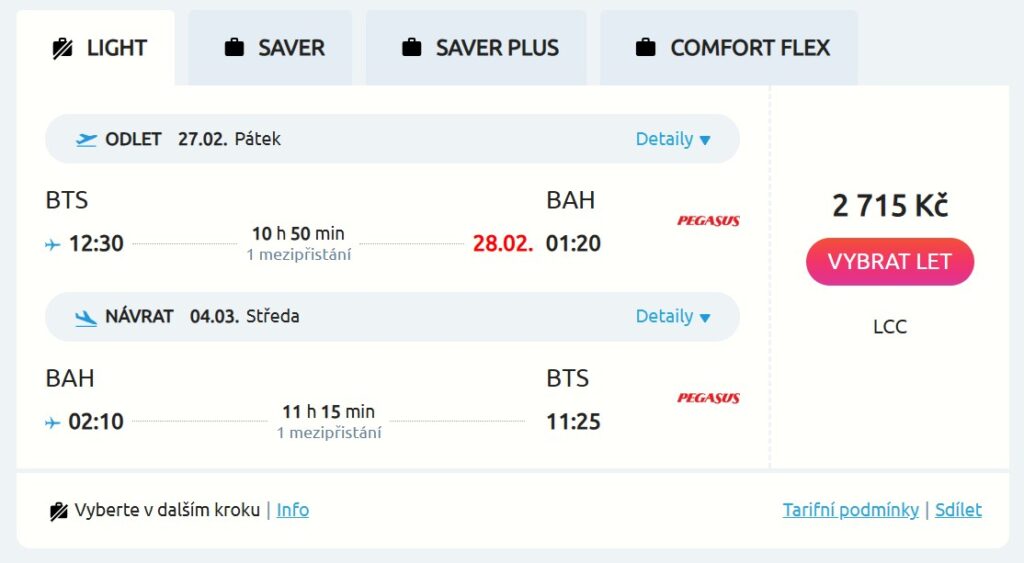Click the small plane icon next to 12:30
This screenshot has width=1024, height=563.
pos(53,244)
